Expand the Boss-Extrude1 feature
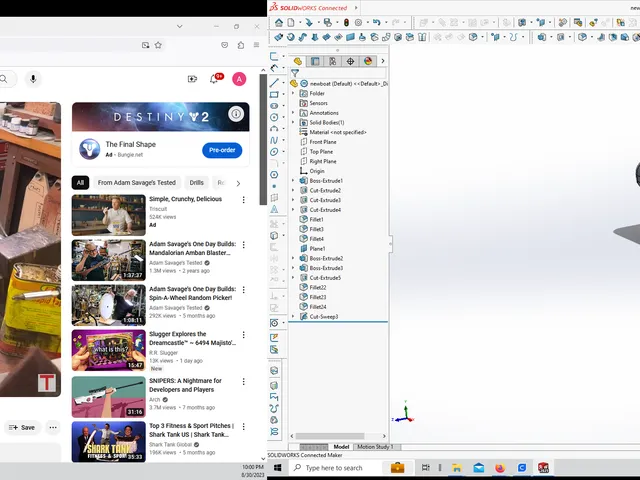The width and height of the screenshot is (640, 480). (293, 180)
